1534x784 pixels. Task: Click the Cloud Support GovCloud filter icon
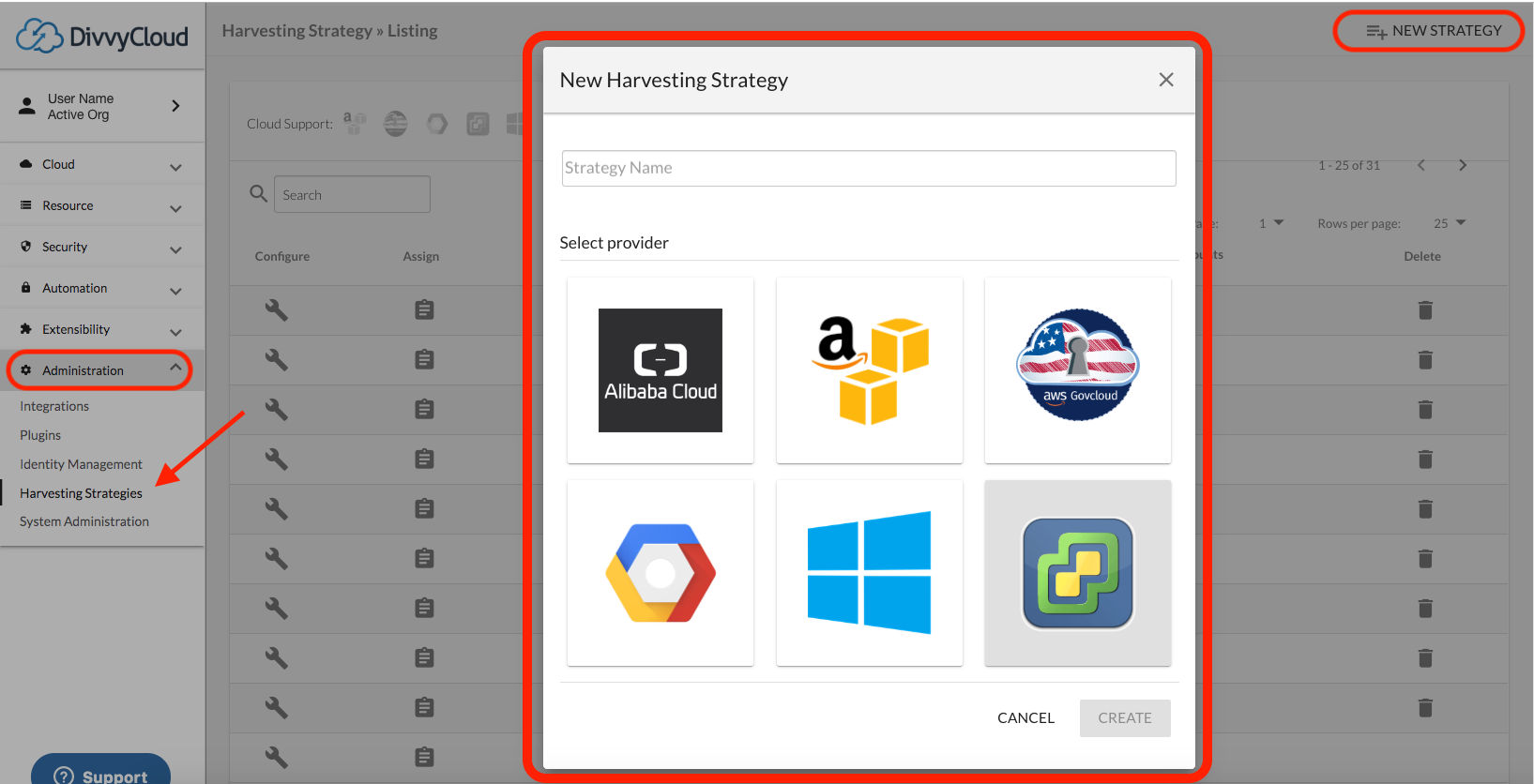point(396,123)
